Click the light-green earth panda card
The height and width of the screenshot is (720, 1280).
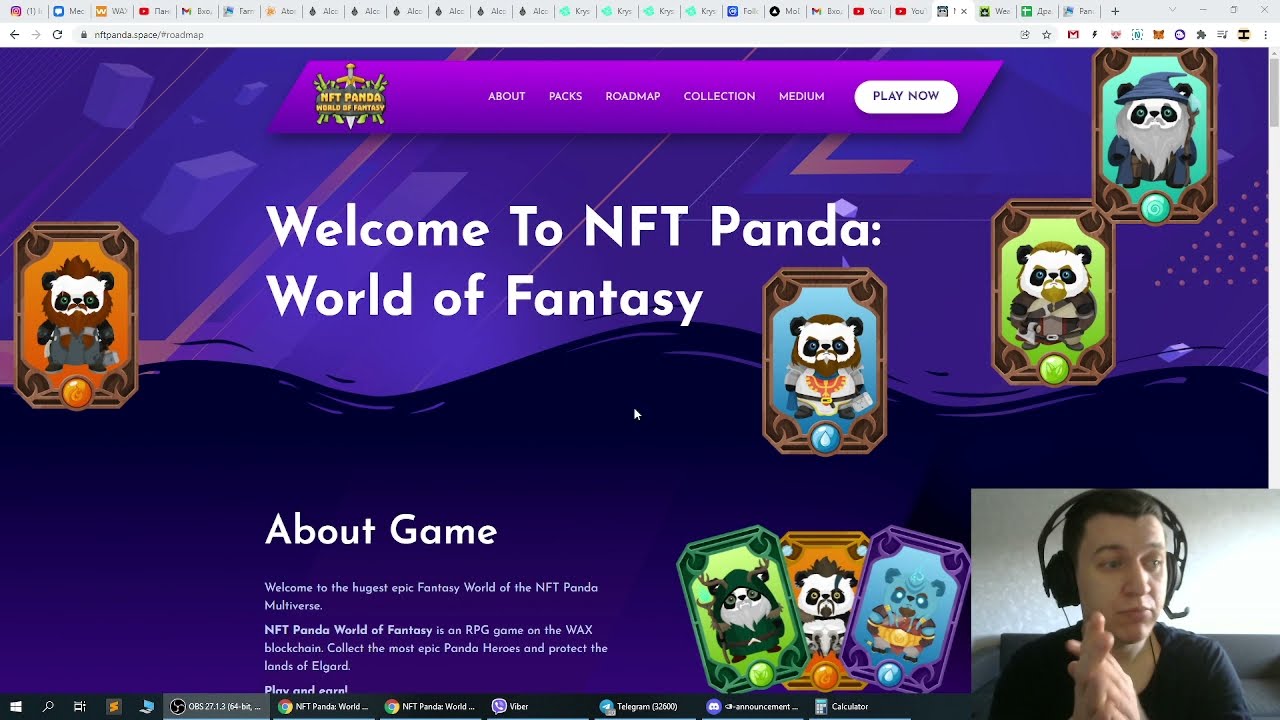(x=1053, y=293)
